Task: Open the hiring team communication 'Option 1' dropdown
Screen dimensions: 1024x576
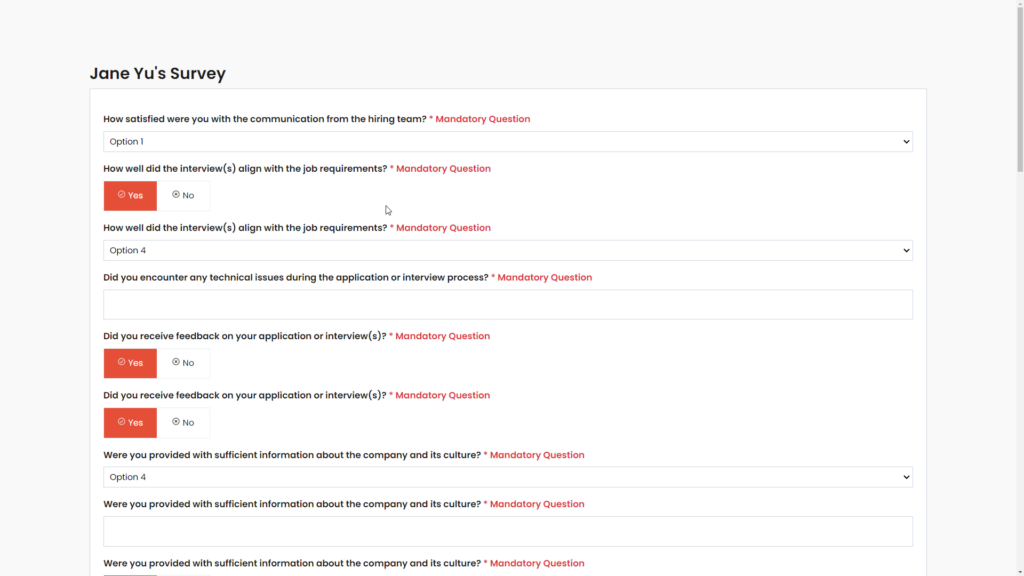Action: (507, 142)
